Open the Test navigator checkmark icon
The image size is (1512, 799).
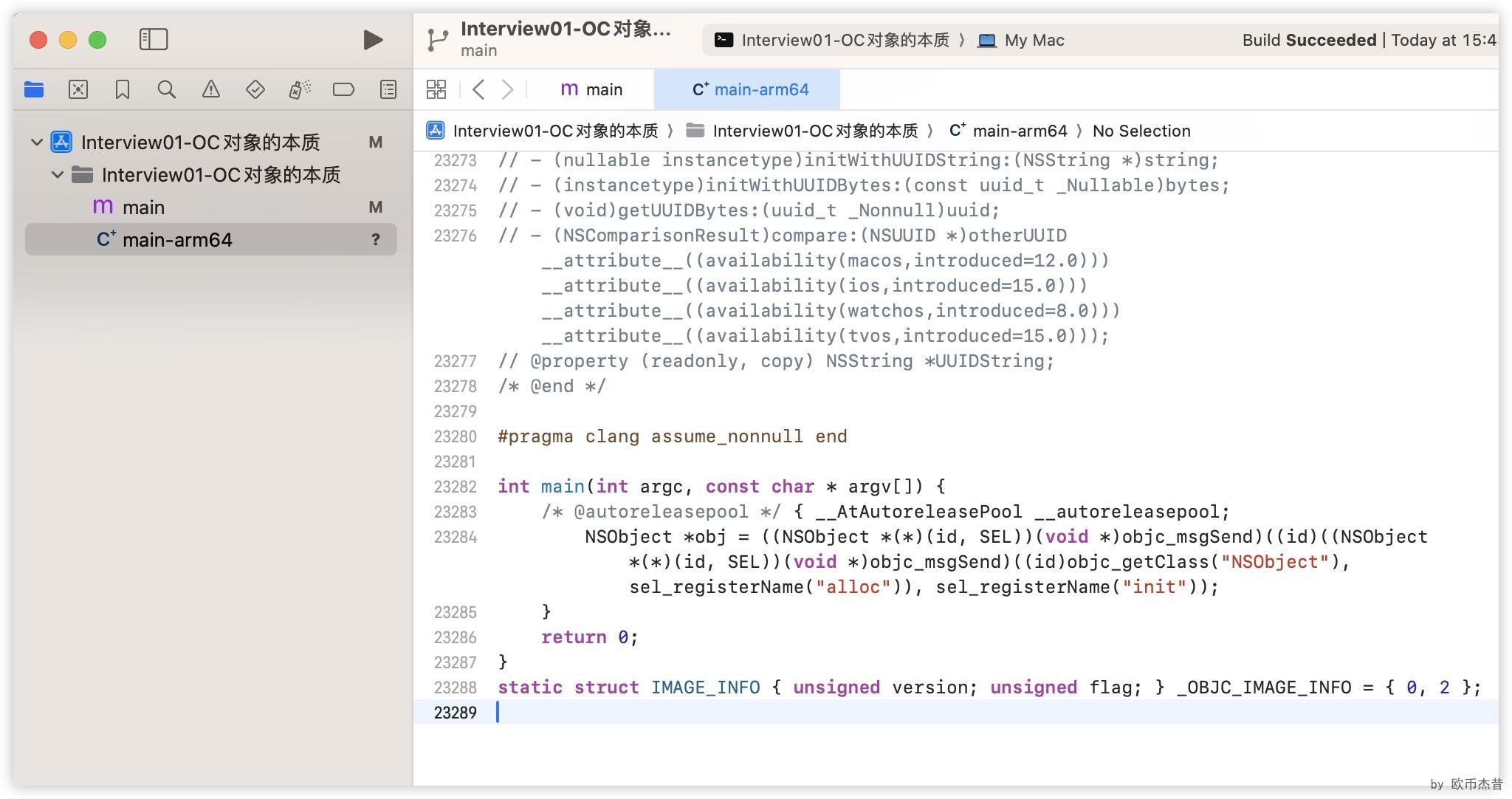pyautogui.click(x=255, y=89)
